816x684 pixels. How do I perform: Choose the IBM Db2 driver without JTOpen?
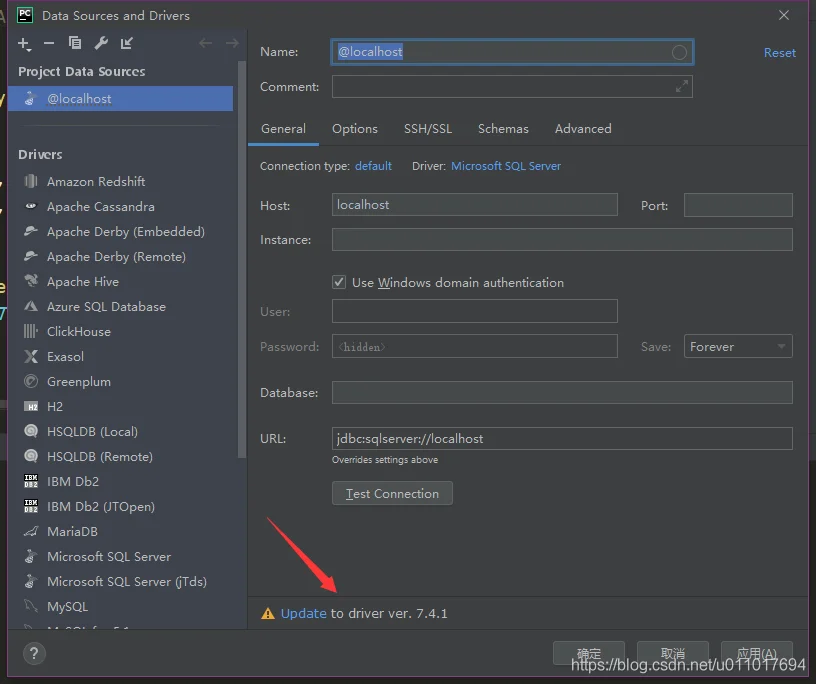pos(73,482)
